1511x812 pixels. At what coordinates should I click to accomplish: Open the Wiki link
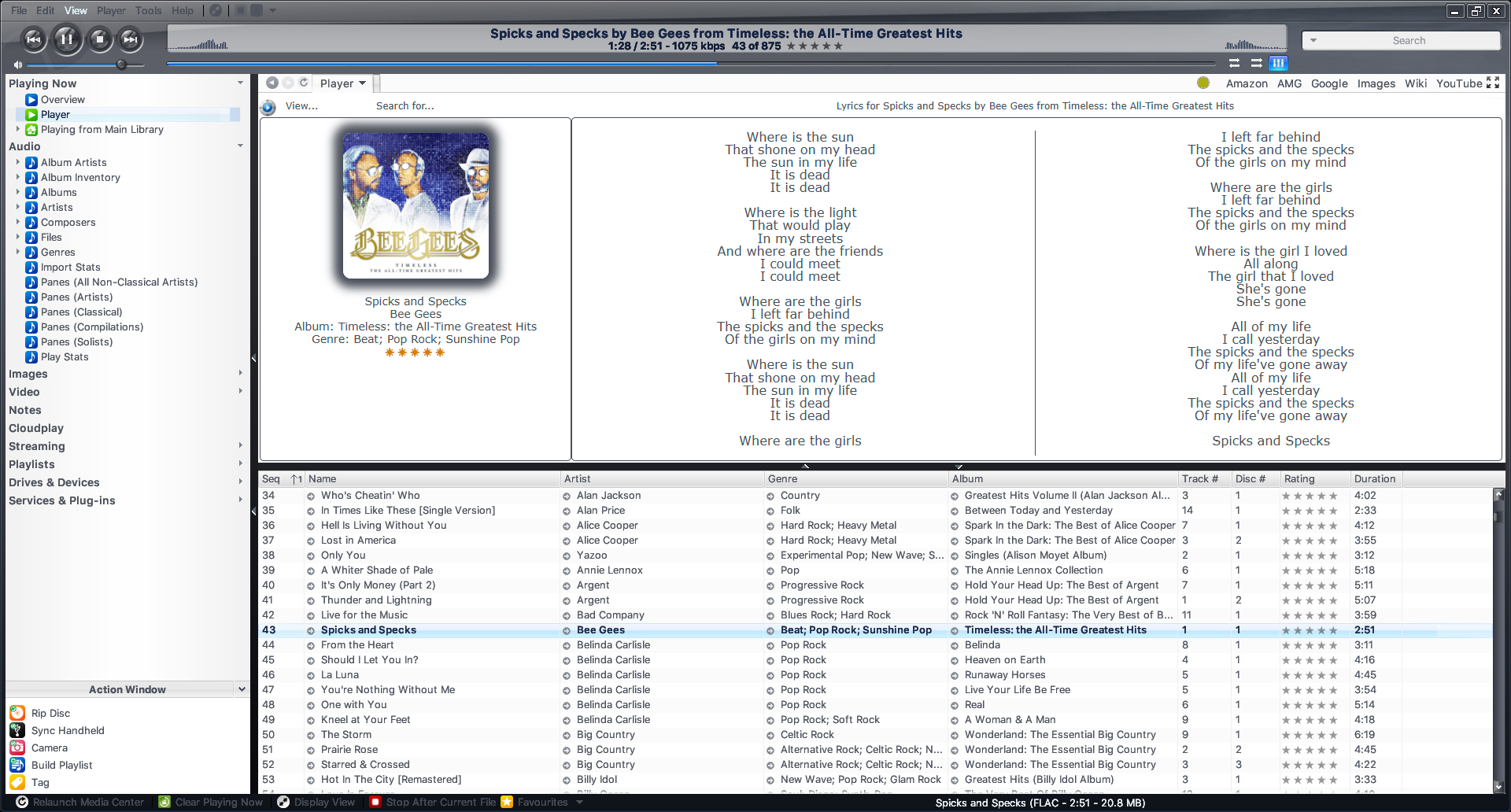(1416, 83)
